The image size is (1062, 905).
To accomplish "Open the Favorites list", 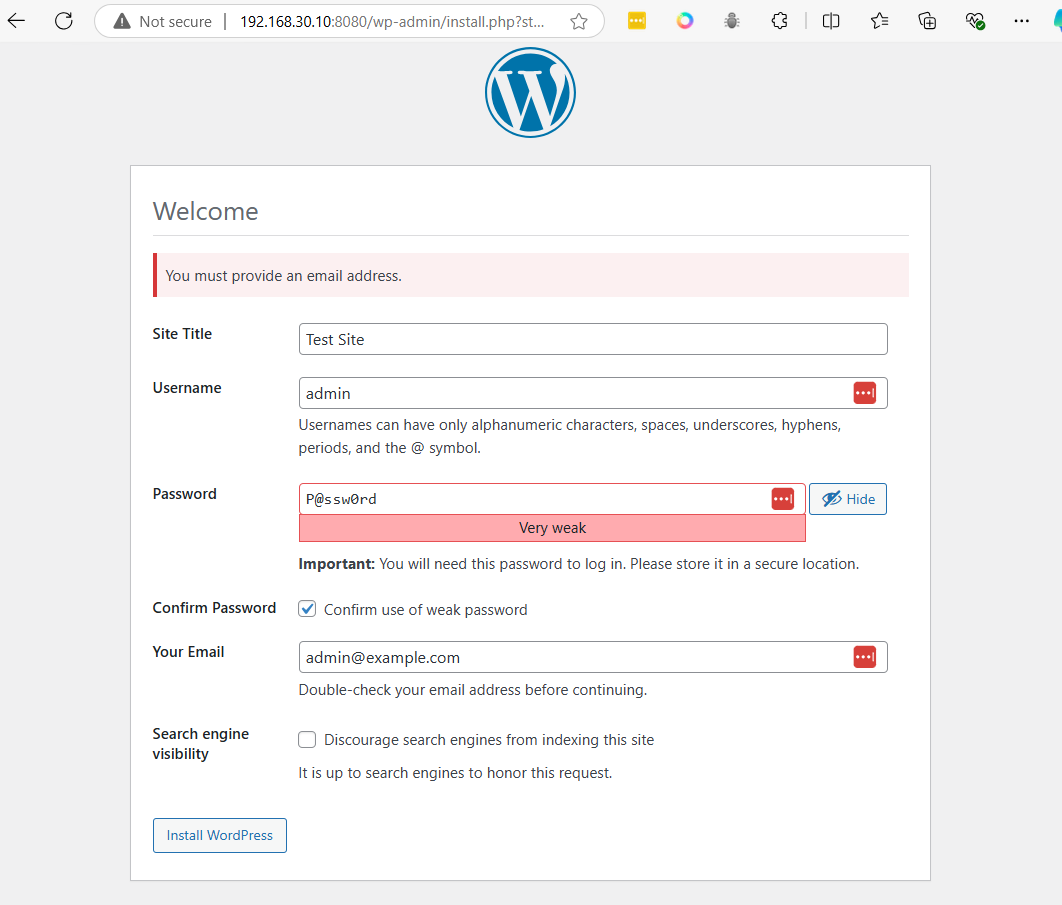I will (879, 20).
